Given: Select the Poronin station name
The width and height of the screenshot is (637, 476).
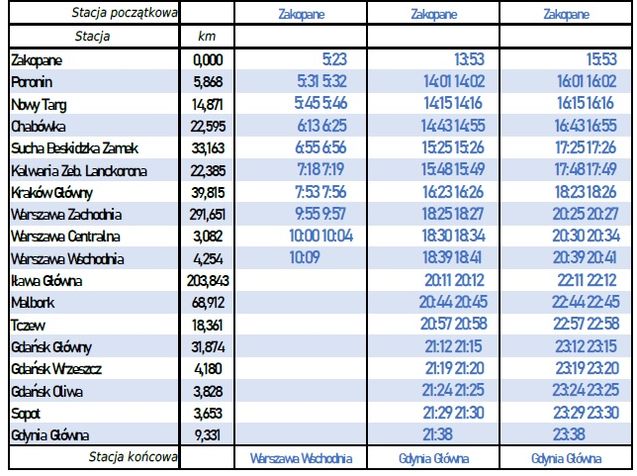Looking at the screenshot, I should 31,82.
